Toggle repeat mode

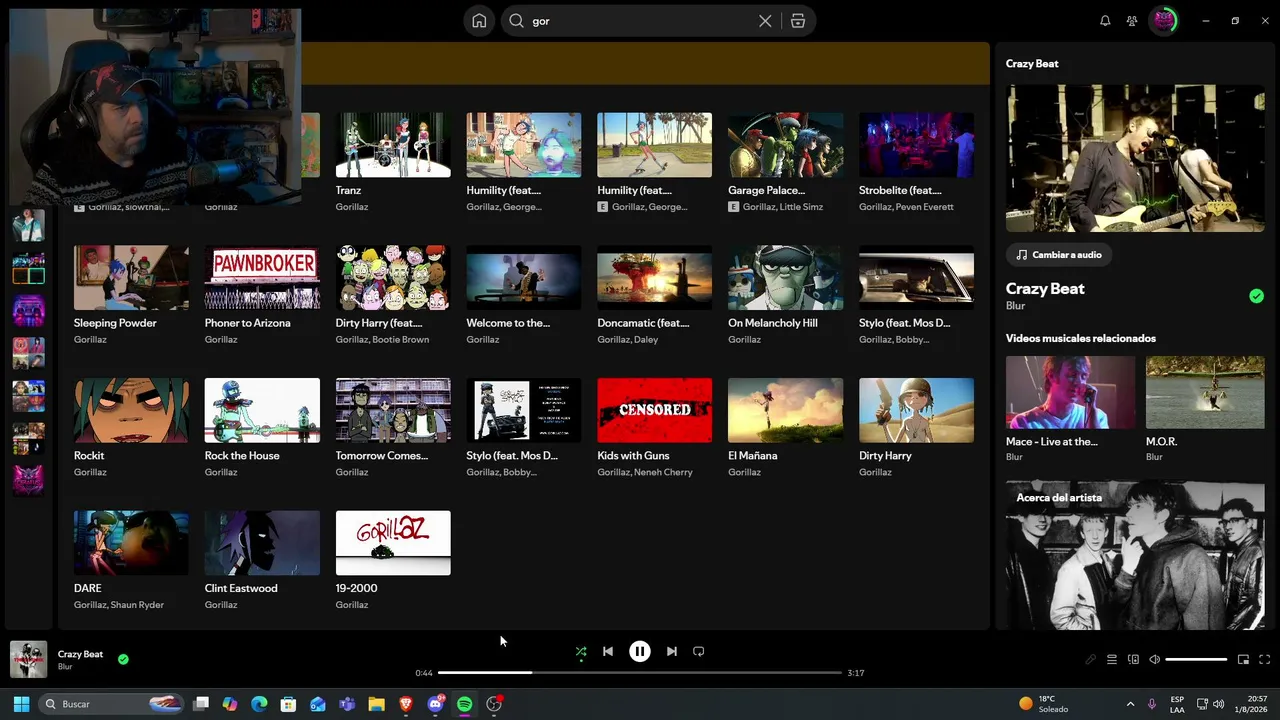coord(699,651)
